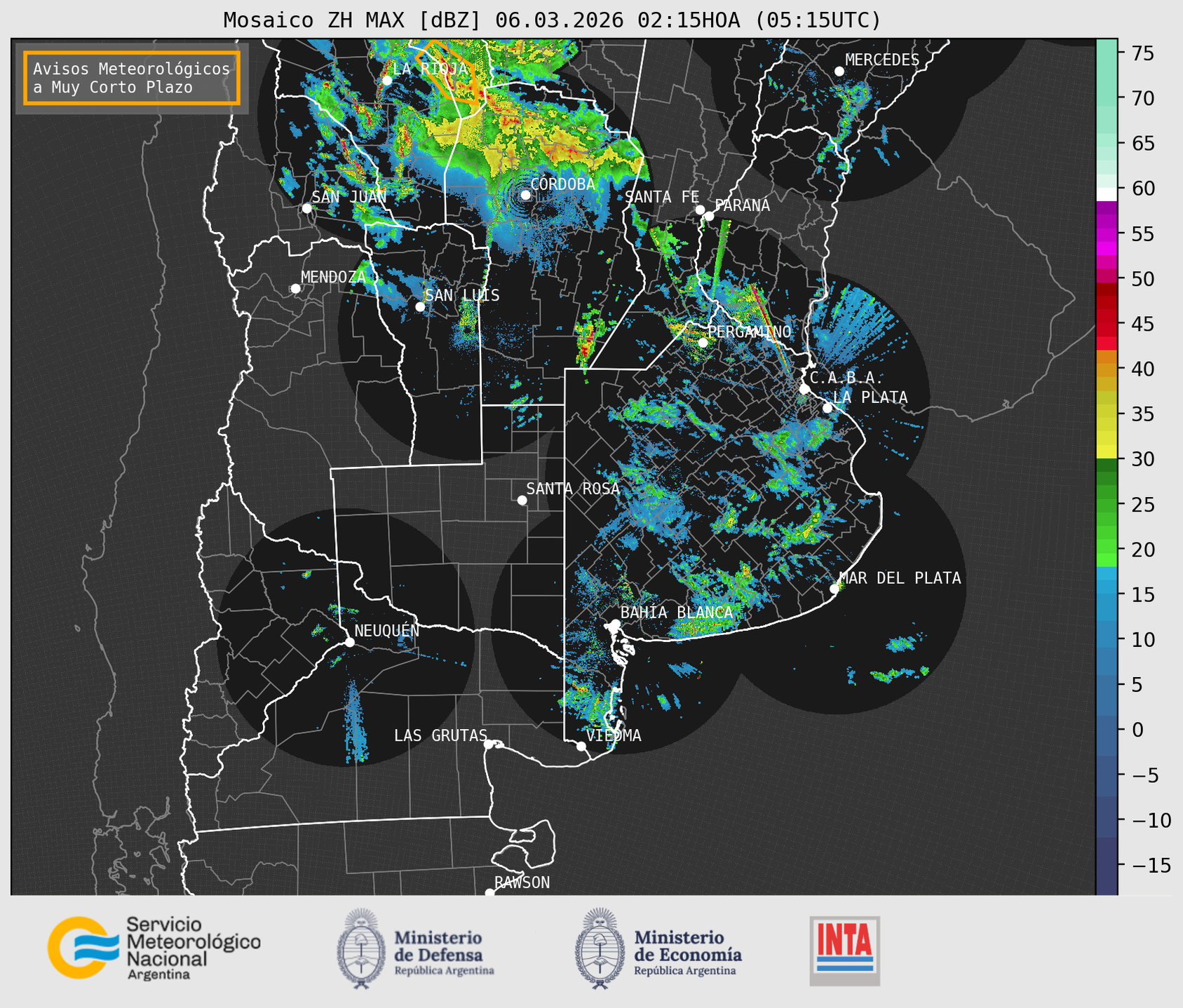1183x1008 pixels.
Task: Click the 40 dBZ orange band on color scale
Action: (x=1107, y=369)
